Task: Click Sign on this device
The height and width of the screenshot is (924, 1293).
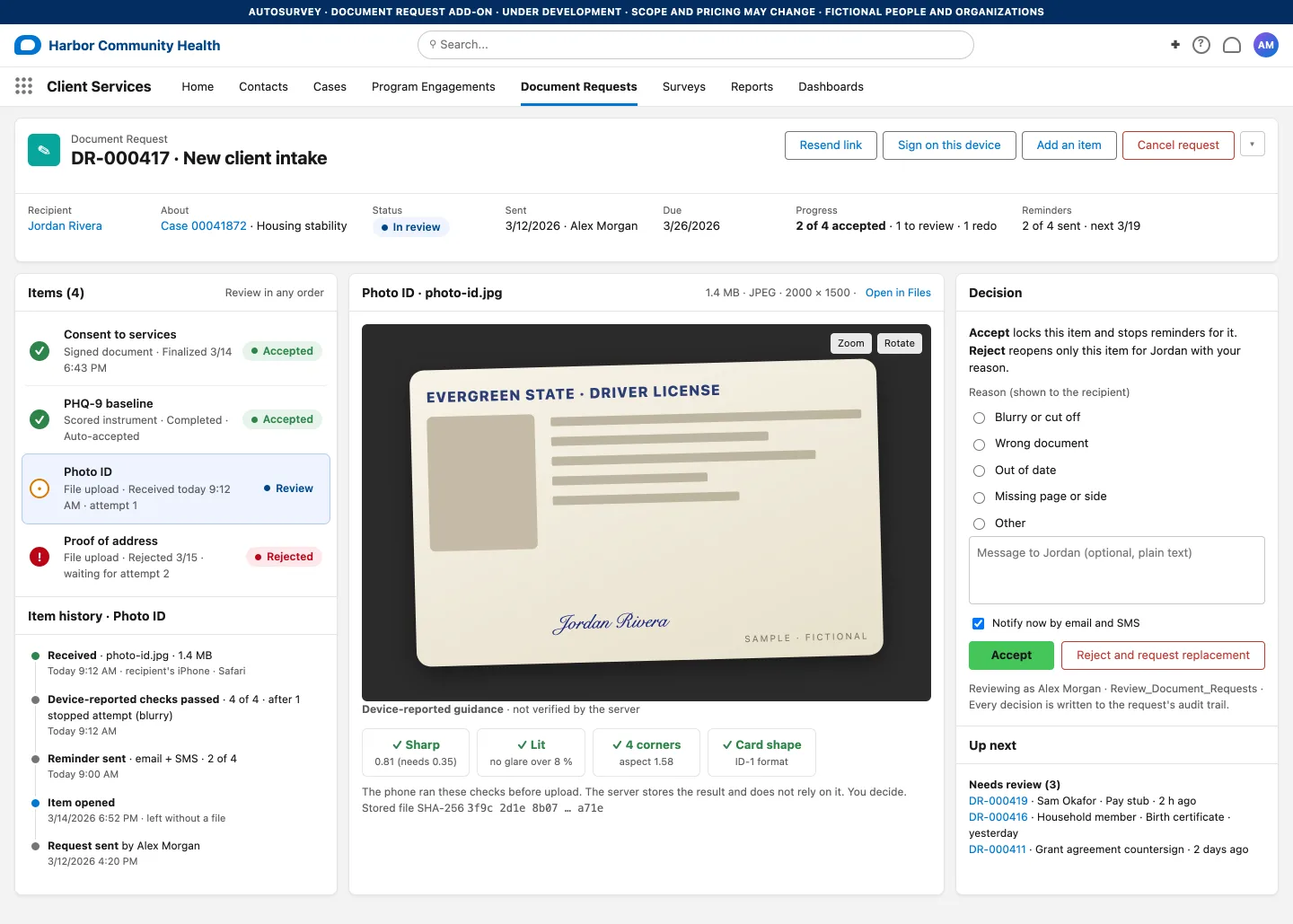Action: click(949, 145)
